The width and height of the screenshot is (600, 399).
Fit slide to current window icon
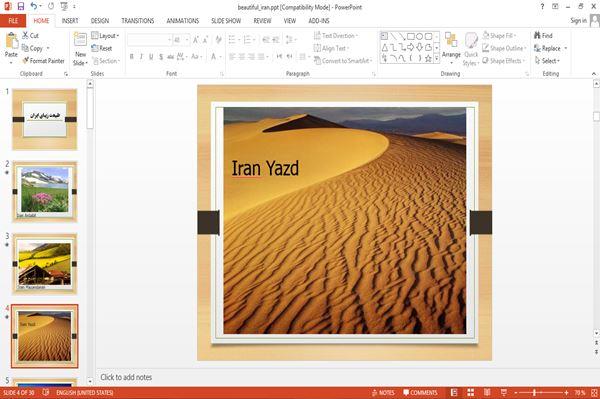coord(594,392)
